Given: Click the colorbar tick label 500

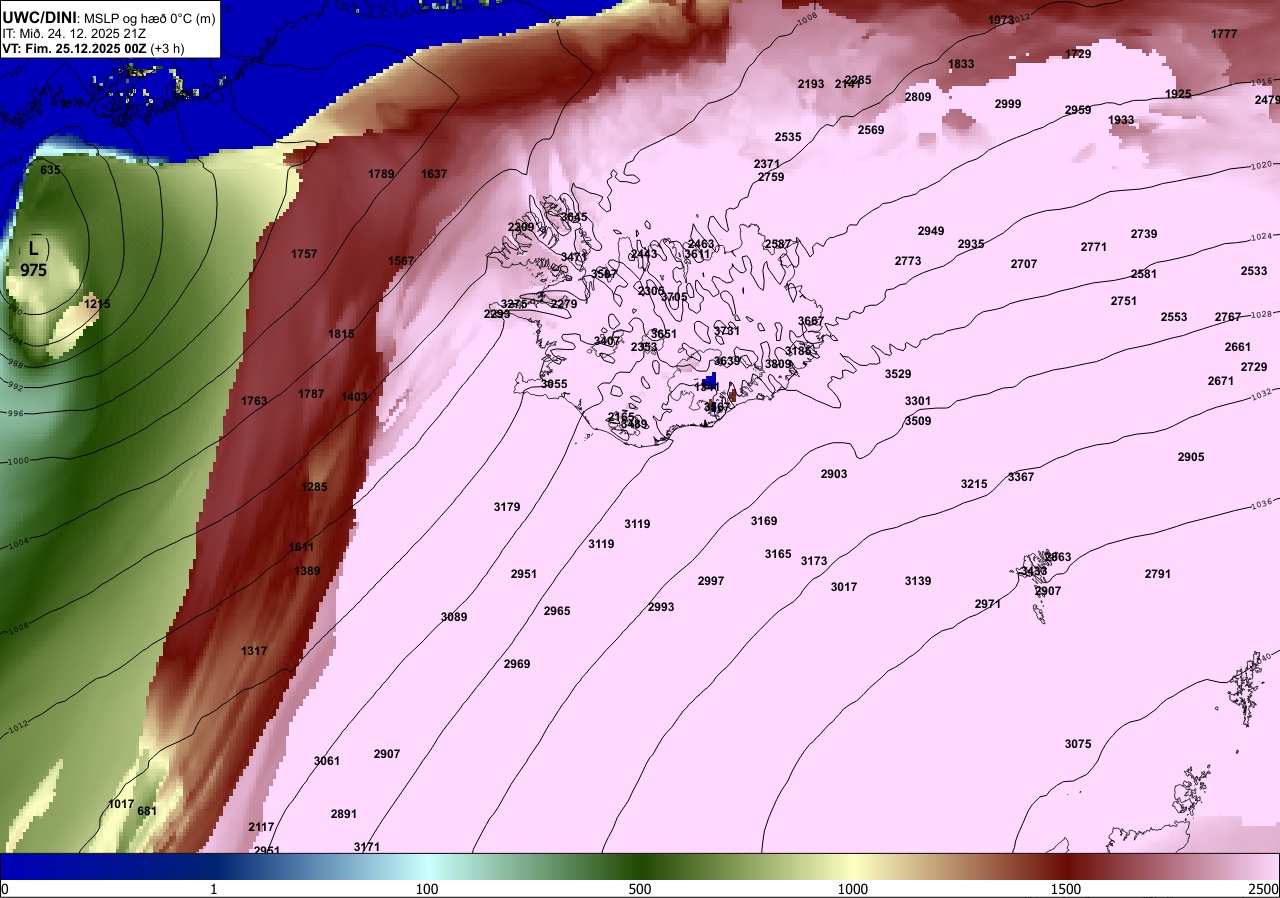Looking at the screenshot, I should click(640, 889).
